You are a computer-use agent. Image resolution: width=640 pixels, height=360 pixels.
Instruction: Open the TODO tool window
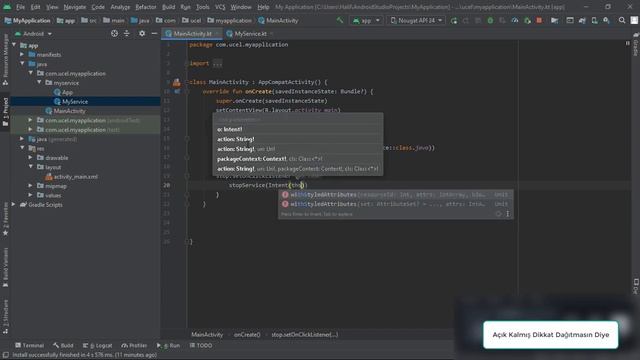pos(200,345)
